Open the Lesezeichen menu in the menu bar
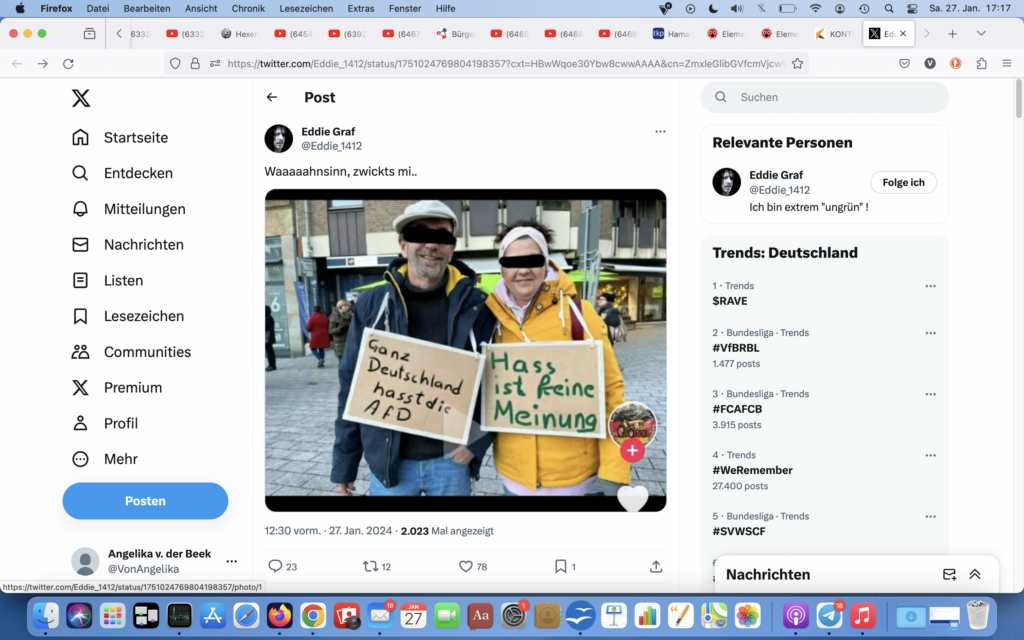Viewport: 1024px width, 640px height. pos(306,8)
